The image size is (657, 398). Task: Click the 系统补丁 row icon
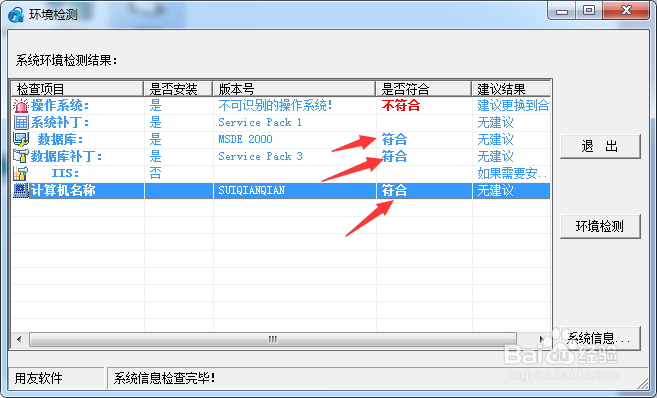point(21,122)
